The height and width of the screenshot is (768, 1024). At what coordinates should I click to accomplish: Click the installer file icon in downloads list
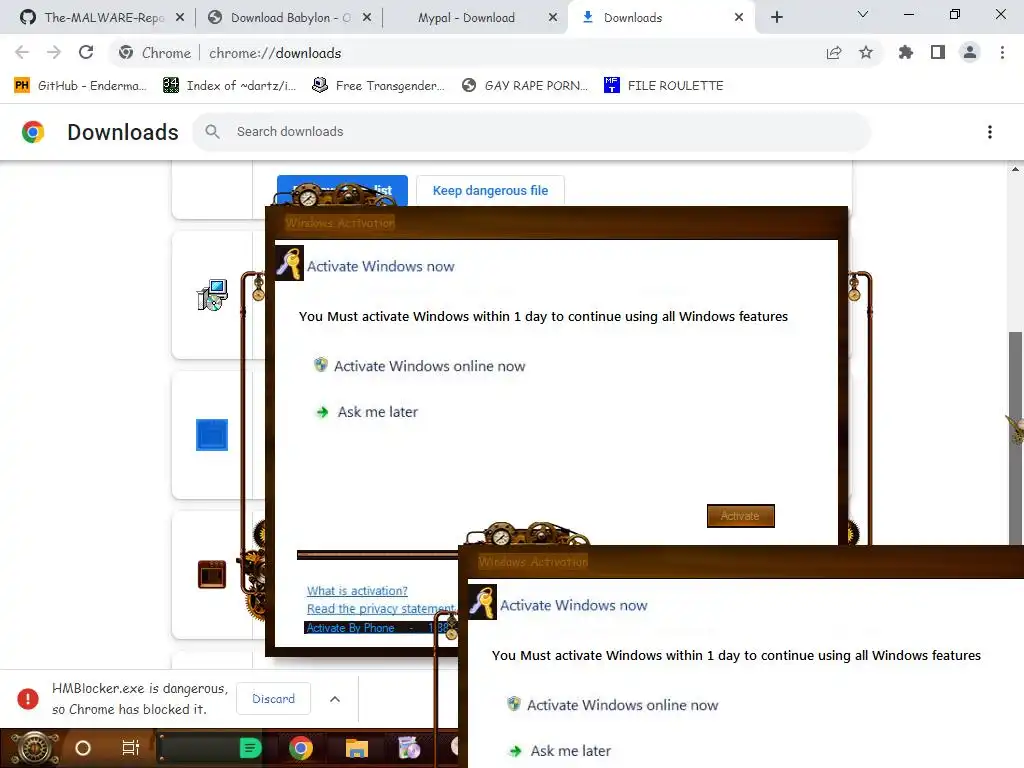point(212,295)
